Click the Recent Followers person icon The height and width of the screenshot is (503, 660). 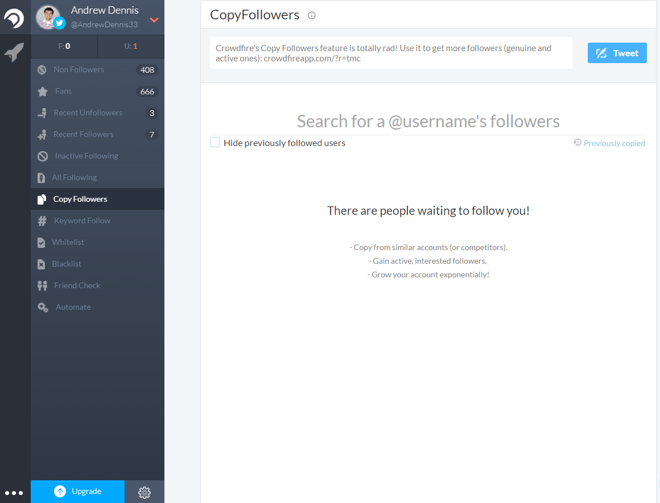coord(42,135)
